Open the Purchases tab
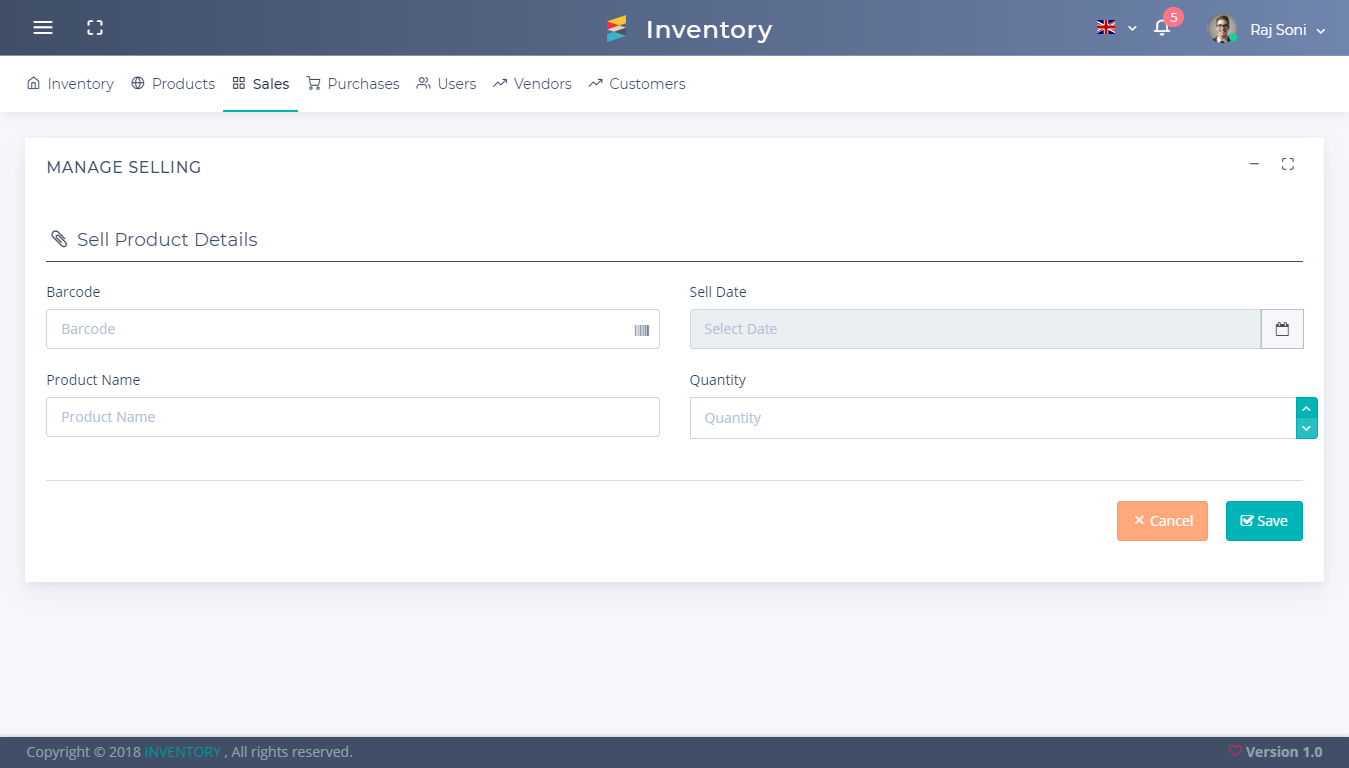Image resolution: width=1349 pixels, height=768 pixels. (353, 84)
